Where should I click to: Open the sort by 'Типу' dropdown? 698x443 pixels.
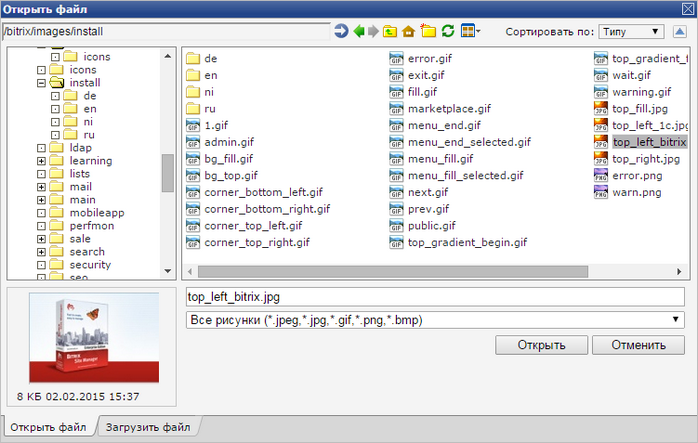point(631,32)
